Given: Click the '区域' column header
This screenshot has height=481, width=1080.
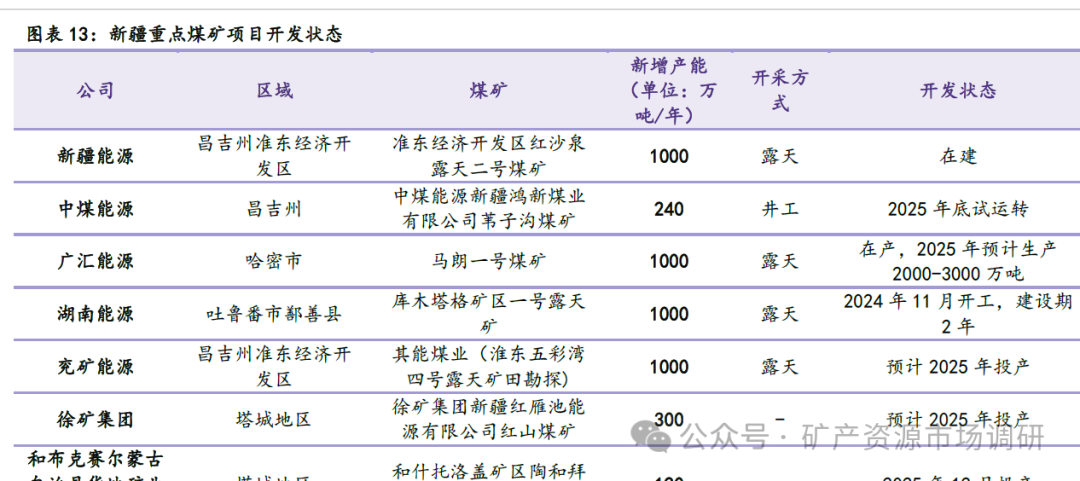Looking at the screenshot, I should (x=274, y=90).
